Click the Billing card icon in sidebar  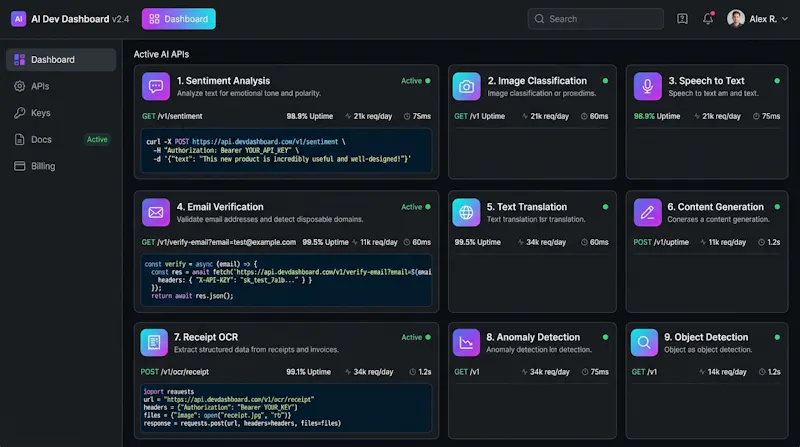pos(19,166)
